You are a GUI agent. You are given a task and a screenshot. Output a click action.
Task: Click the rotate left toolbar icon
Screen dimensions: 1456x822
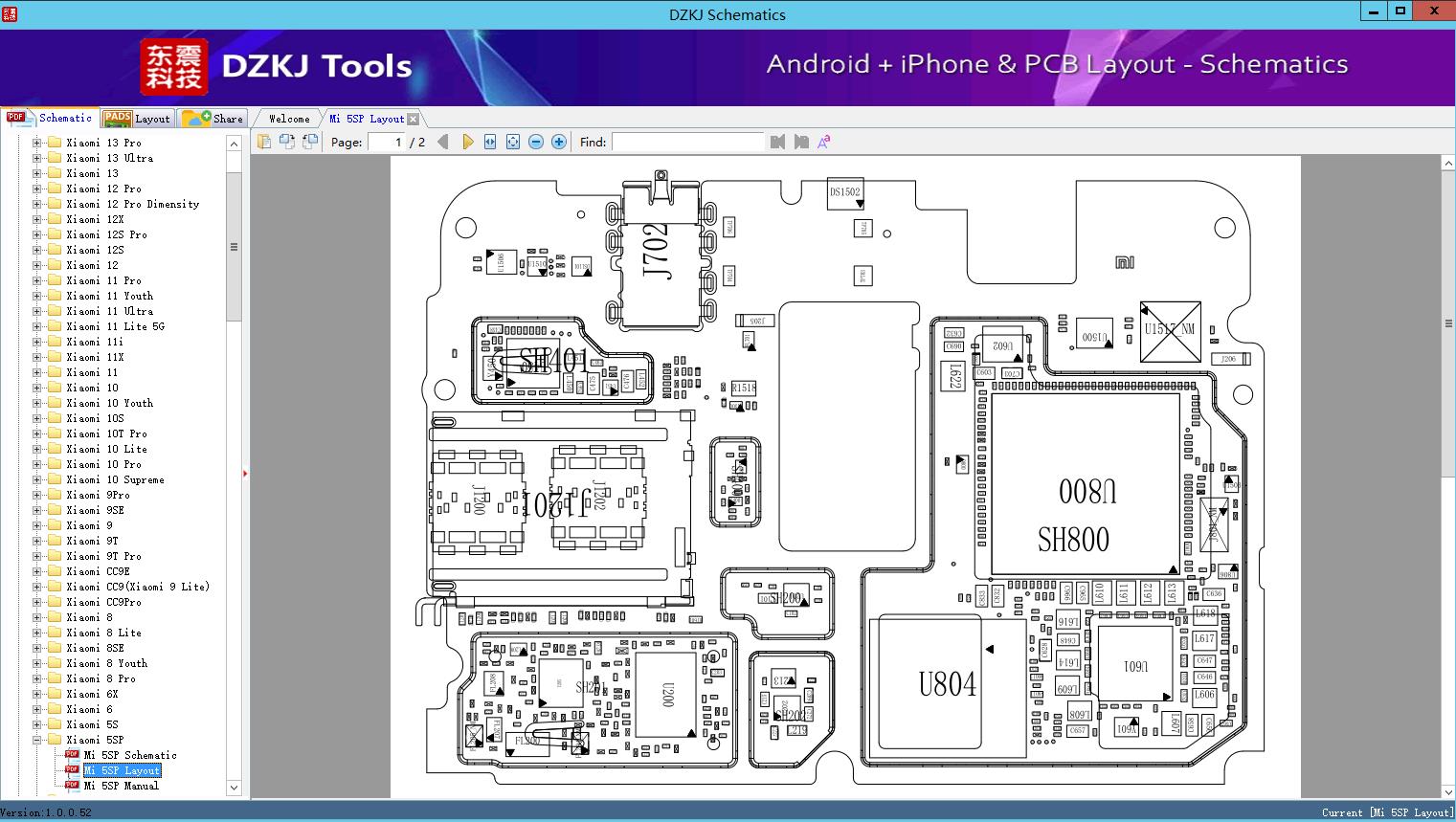[x=286, y=142]
